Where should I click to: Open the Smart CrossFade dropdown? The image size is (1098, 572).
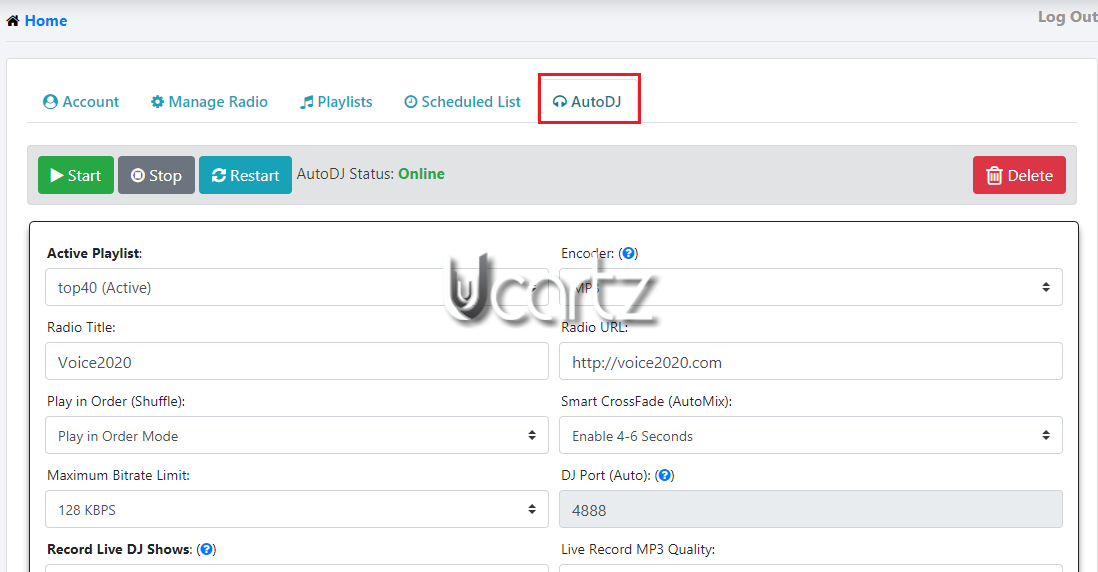click(811, 435)
